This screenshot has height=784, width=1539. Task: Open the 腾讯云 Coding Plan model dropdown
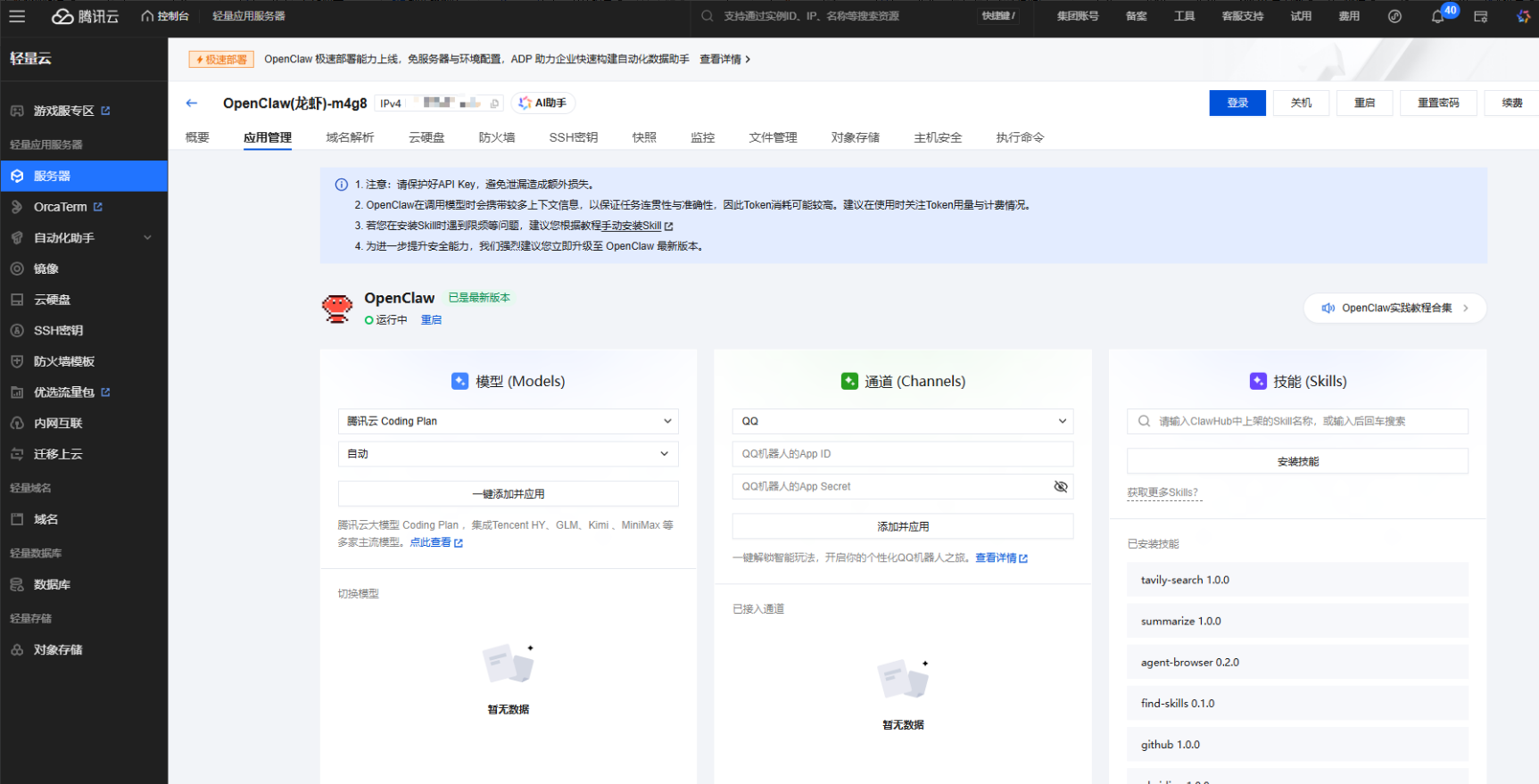tap(508, 421)
